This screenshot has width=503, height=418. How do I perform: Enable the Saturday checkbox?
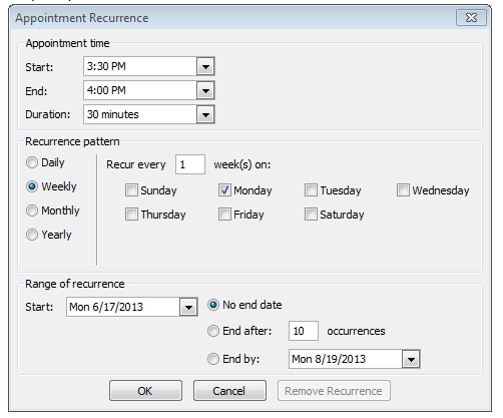click(x=311, y=214)
